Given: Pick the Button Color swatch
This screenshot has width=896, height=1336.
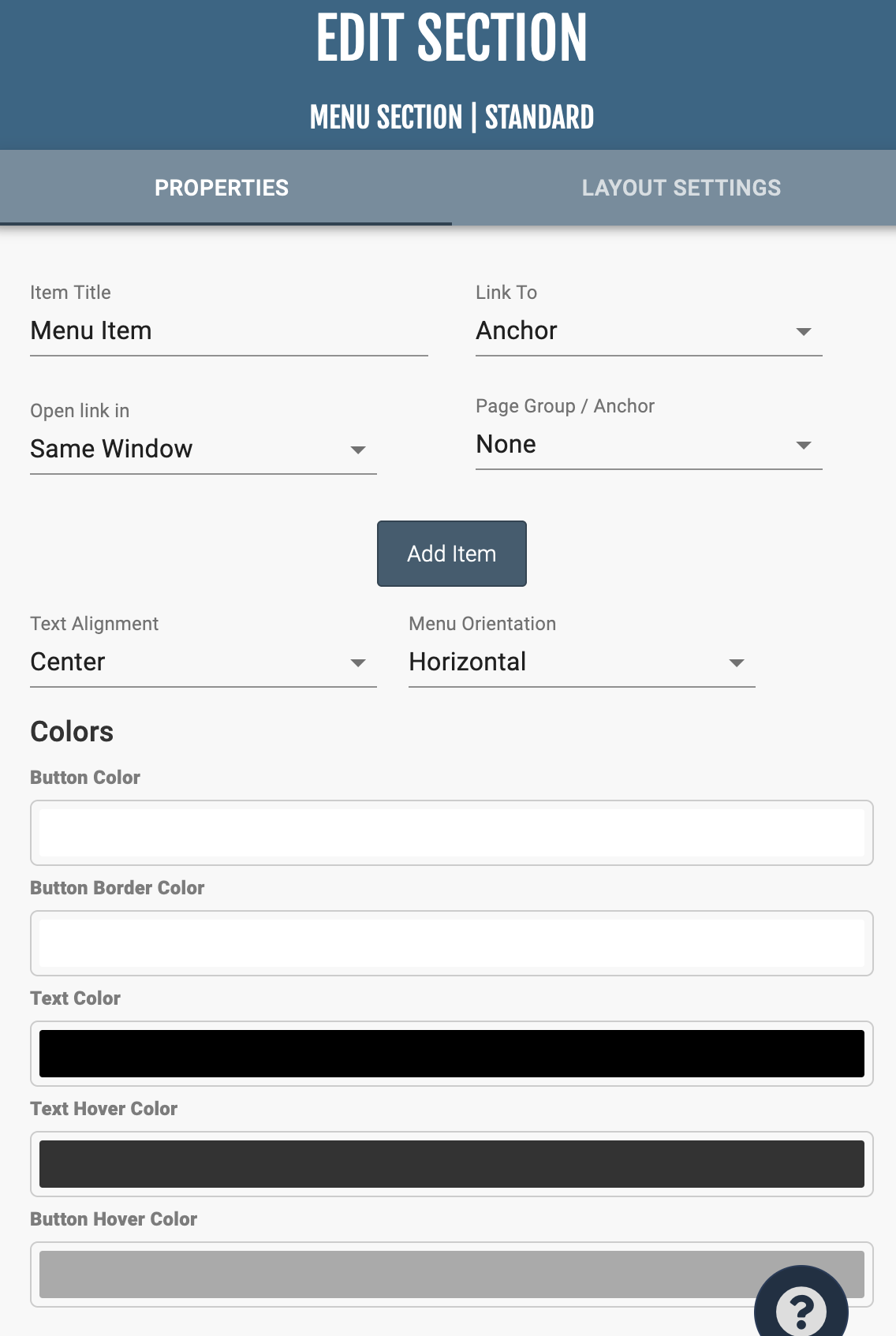Looking at the screenshot, I should tap(451, 833).
